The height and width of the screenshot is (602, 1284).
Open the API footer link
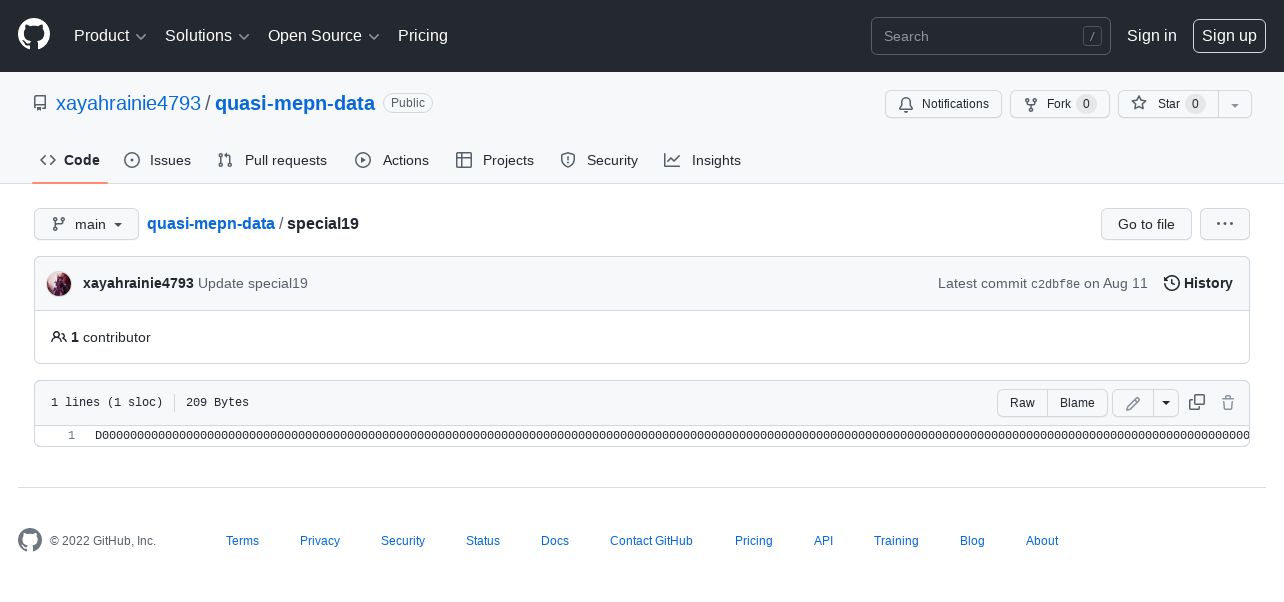823,541
